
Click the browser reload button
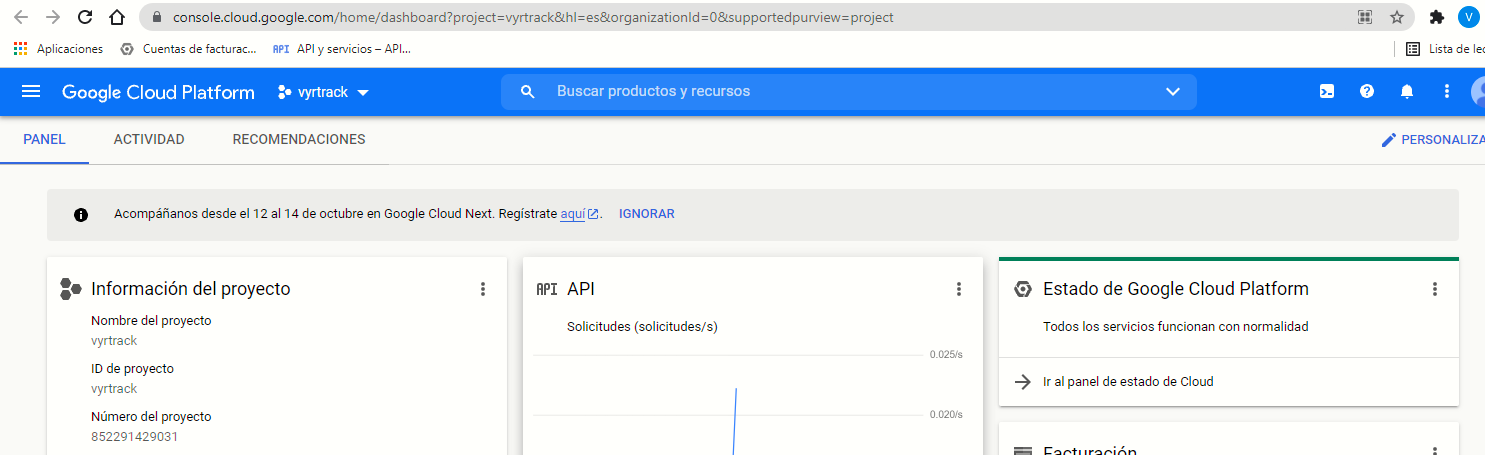click(85, 18)
